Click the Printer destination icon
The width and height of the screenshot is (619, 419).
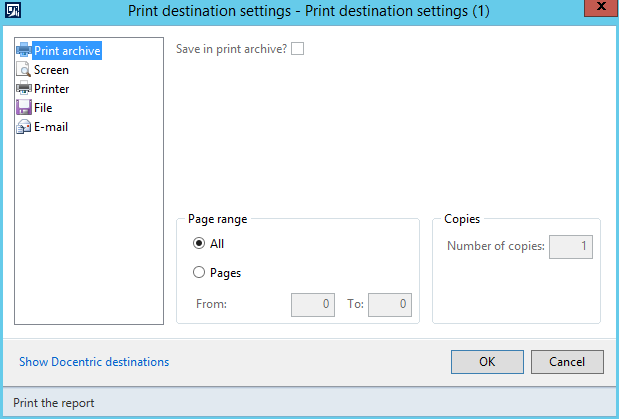(24, 88)
